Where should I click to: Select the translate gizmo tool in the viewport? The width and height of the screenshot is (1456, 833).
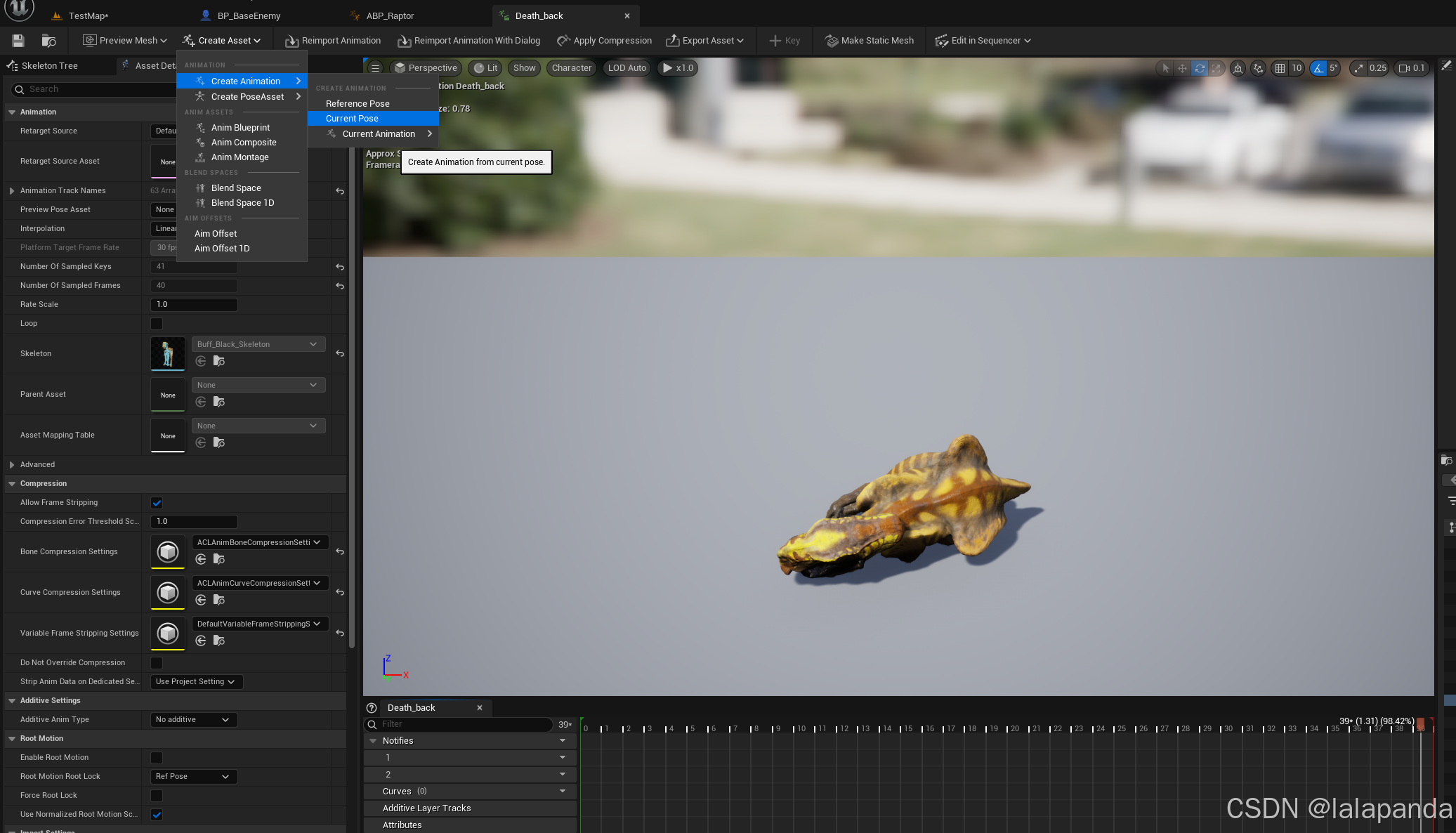[x=1182, y=68]
